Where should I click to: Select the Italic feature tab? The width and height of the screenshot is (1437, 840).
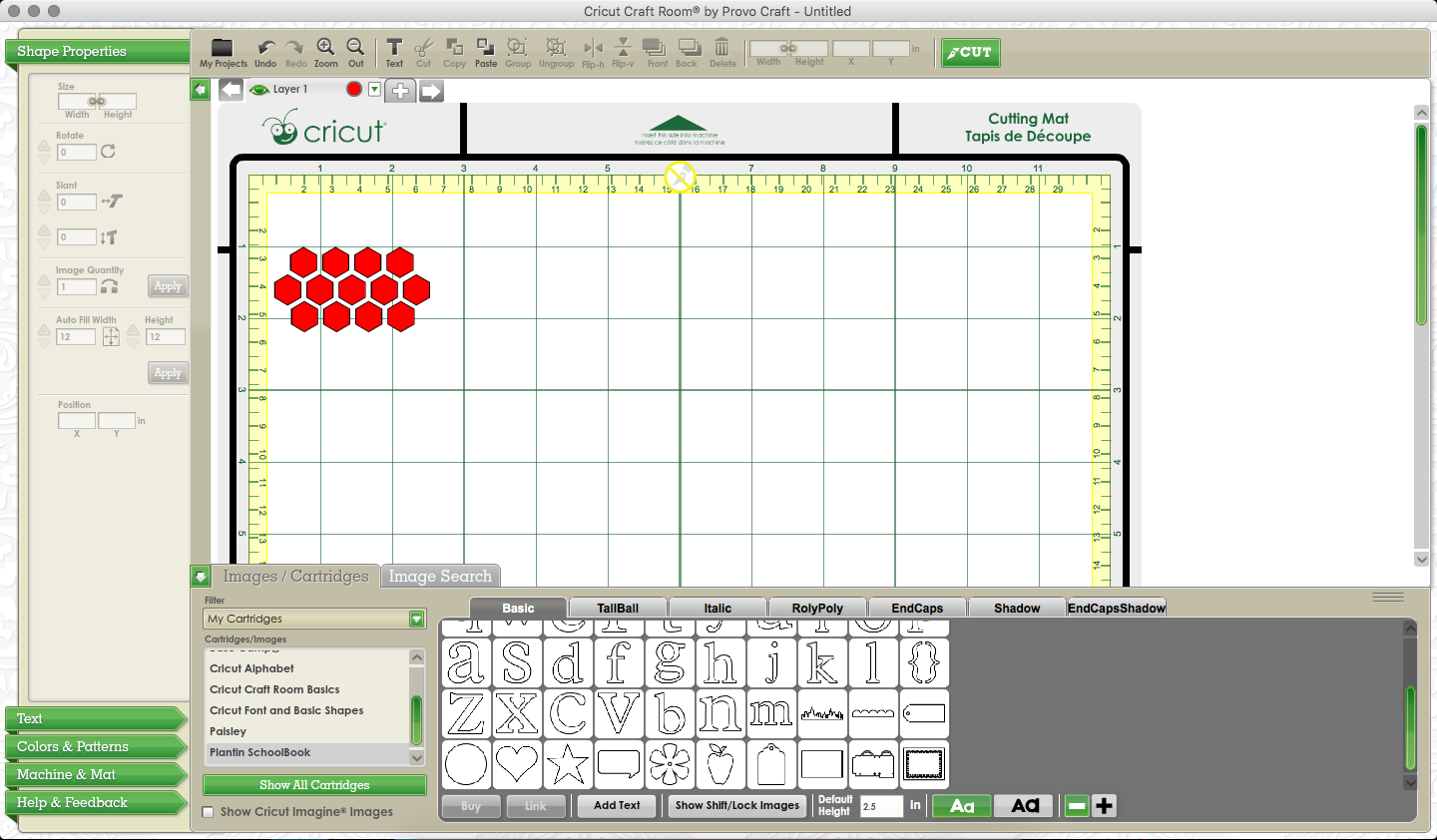click(718, 608)
